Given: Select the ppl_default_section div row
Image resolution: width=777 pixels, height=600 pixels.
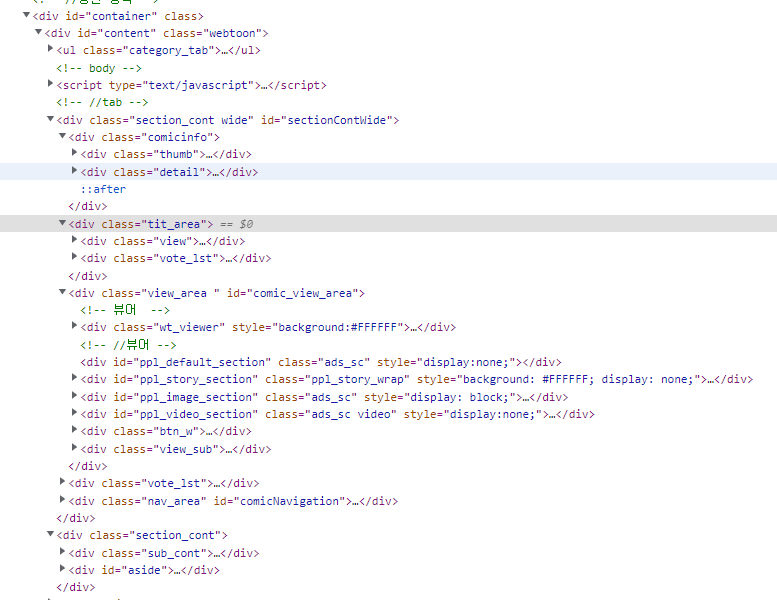Looking at the screenshot, I should (321, 362).
